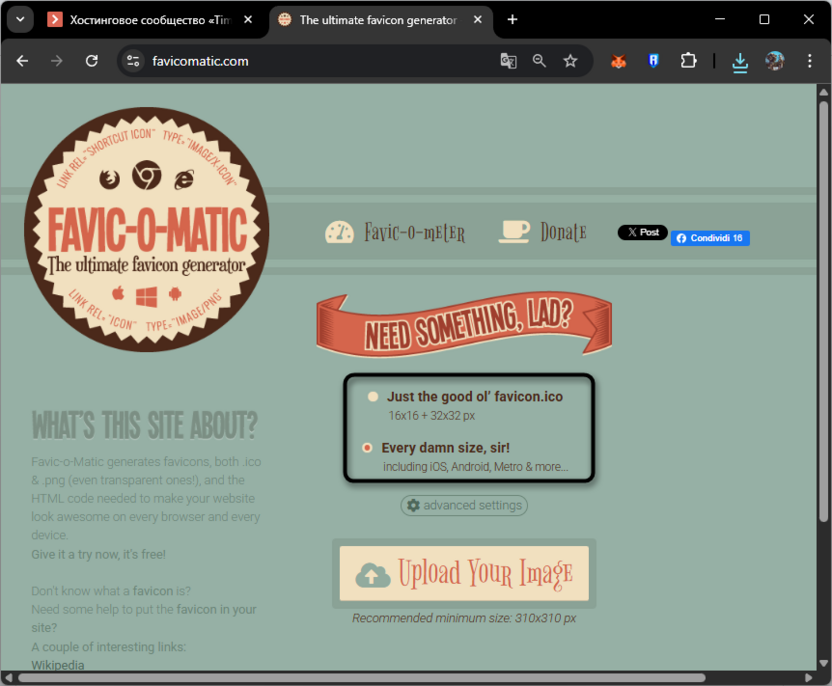Click the Donate coffee cup icon
Screen dimensions: 832x686
(514, 232)
